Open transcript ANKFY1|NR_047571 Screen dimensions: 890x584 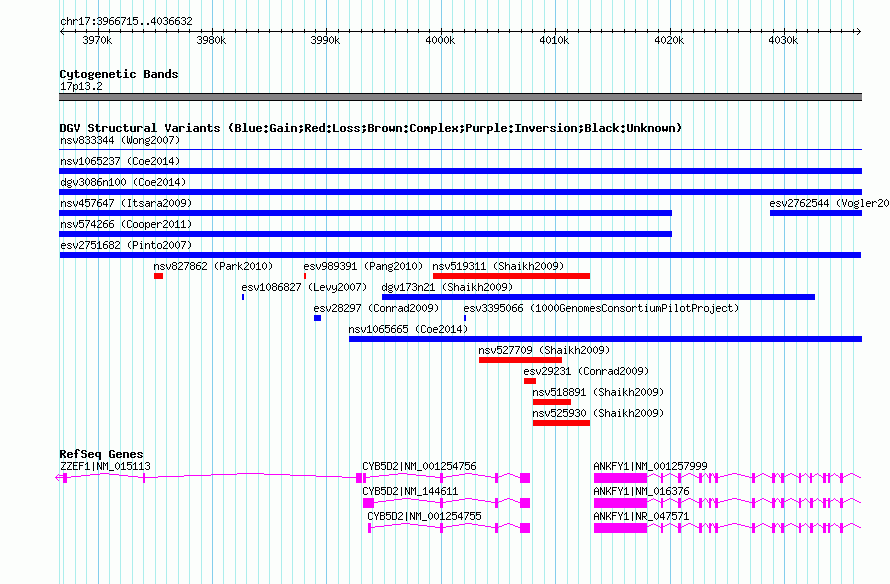[x=641, y=516]
